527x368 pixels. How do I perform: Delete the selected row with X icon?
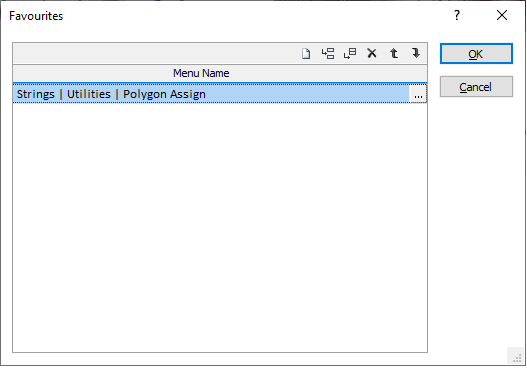tap(372, 53)
